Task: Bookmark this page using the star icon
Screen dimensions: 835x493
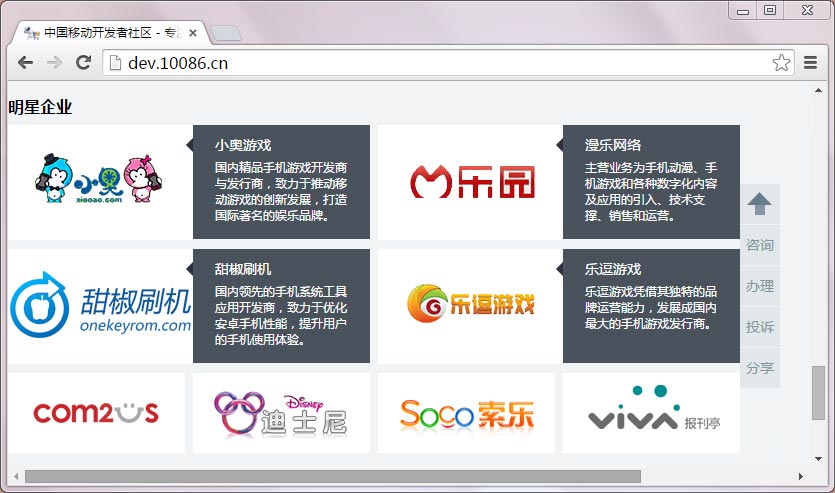Action: (x=781, y=63)
